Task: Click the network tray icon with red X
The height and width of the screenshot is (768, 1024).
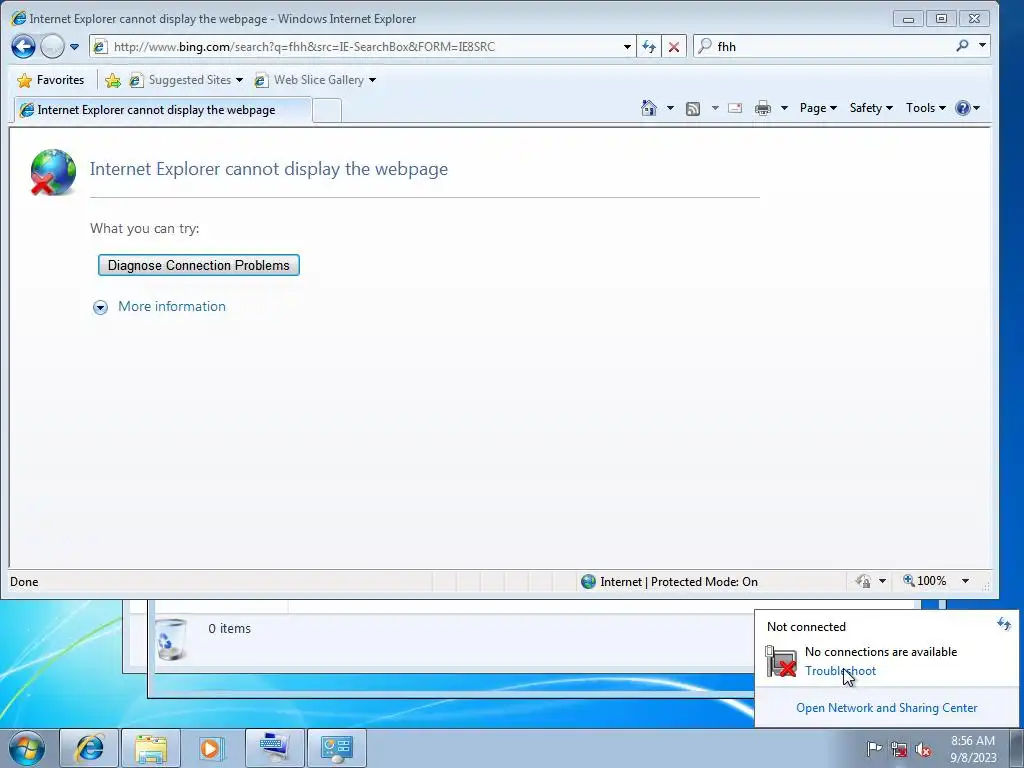Action: click(x=899, y=749)
